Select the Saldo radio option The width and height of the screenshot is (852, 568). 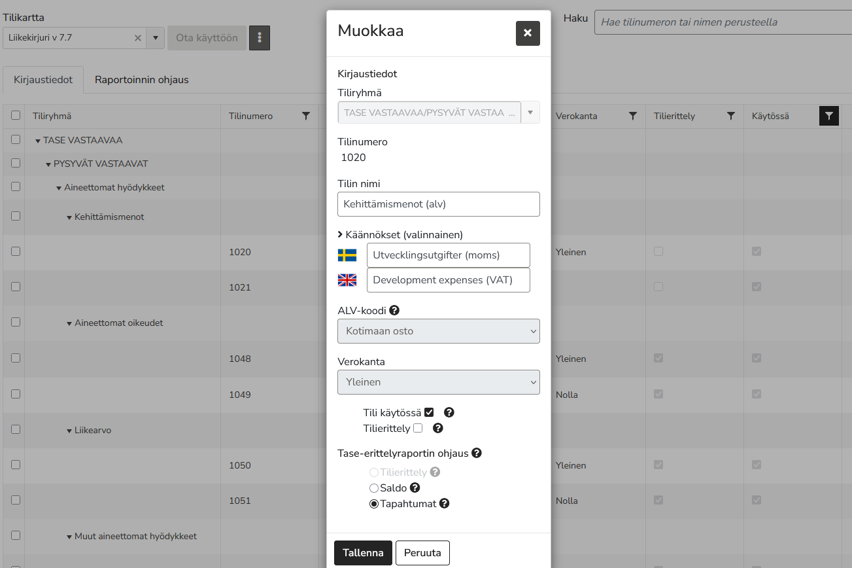click(x=374, y=488)
